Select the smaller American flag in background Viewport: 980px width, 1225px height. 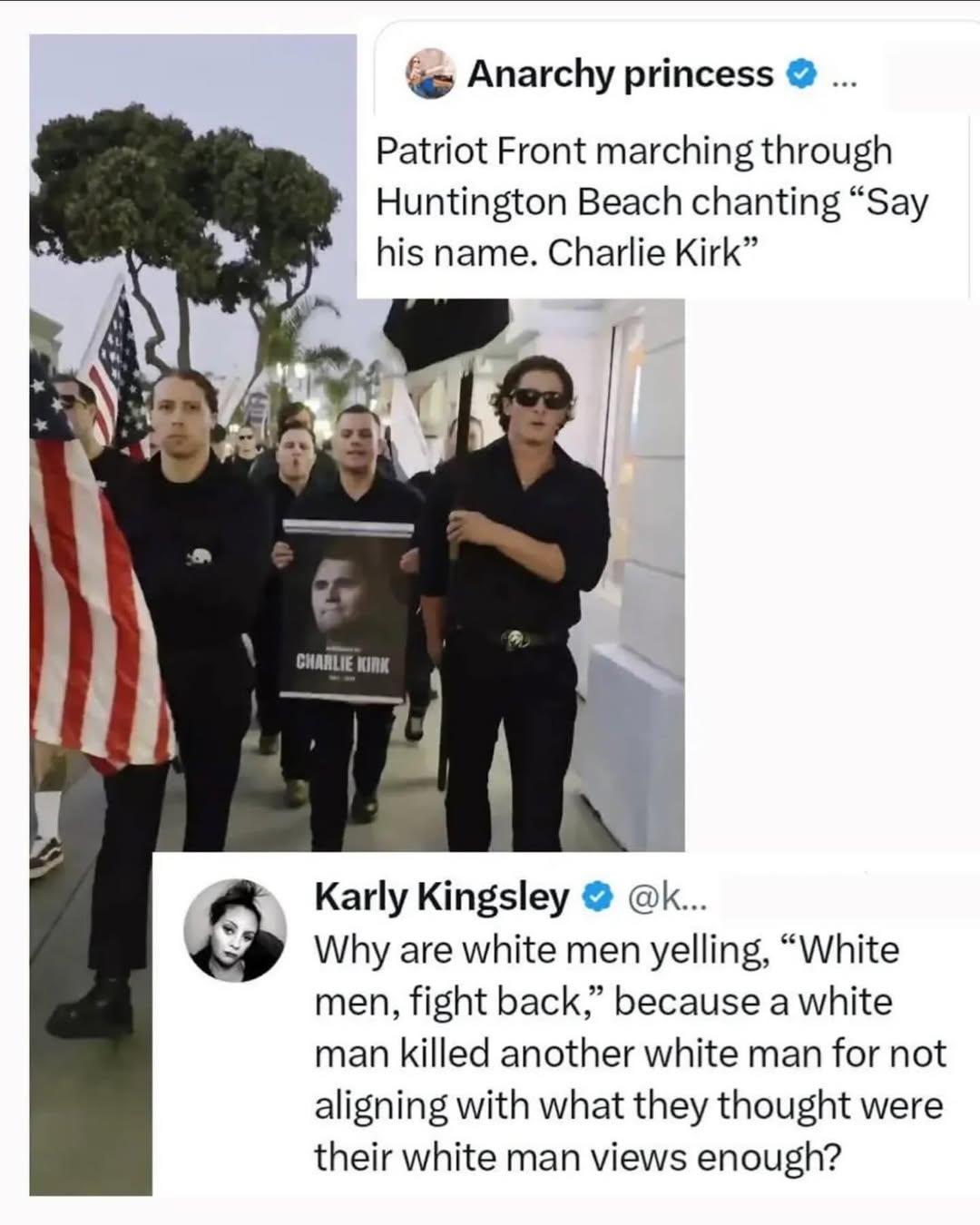[x=115, y=363]
